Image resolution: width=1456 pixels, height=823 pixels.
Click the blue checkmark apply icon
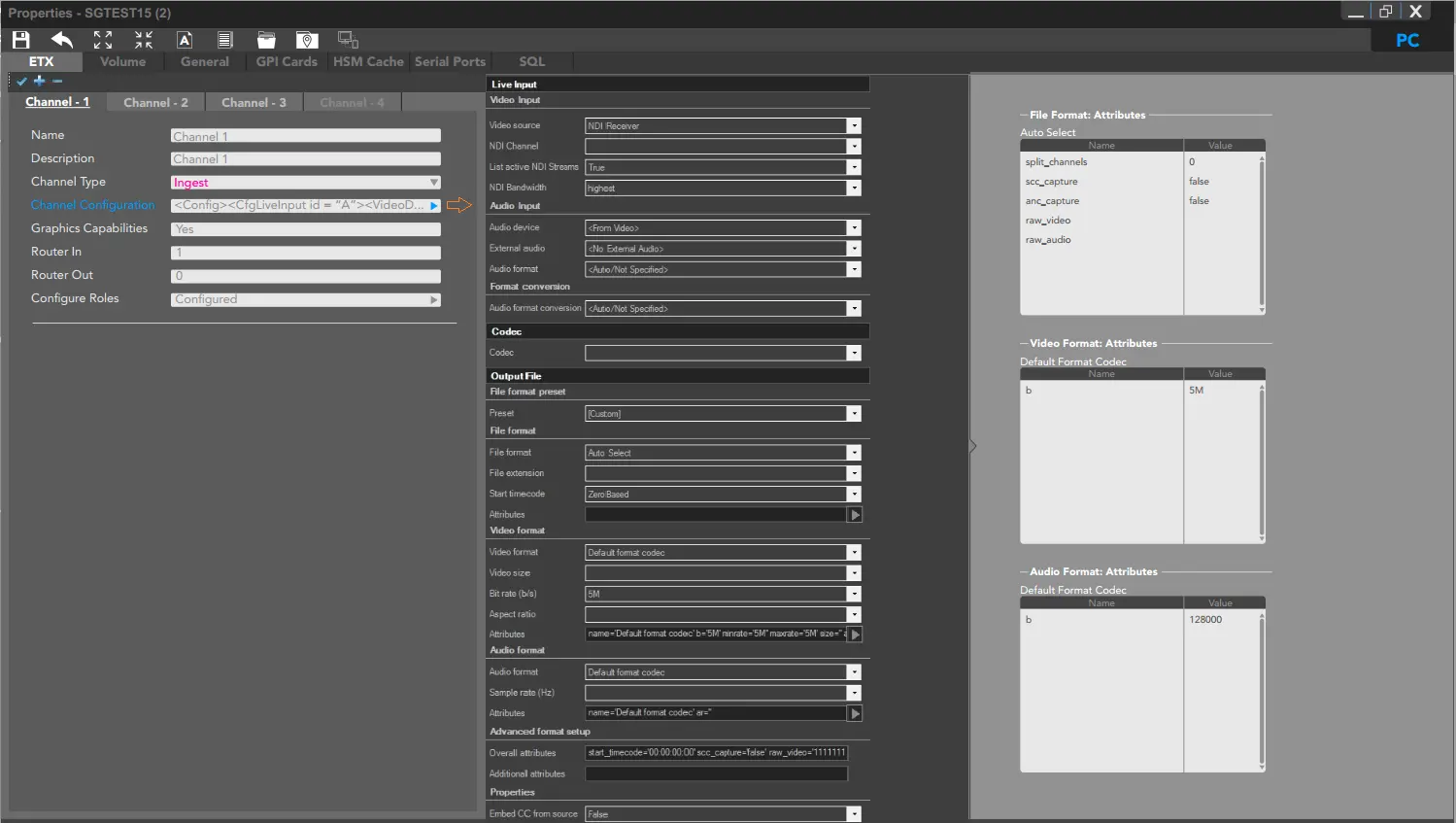[x=21, y=81]
